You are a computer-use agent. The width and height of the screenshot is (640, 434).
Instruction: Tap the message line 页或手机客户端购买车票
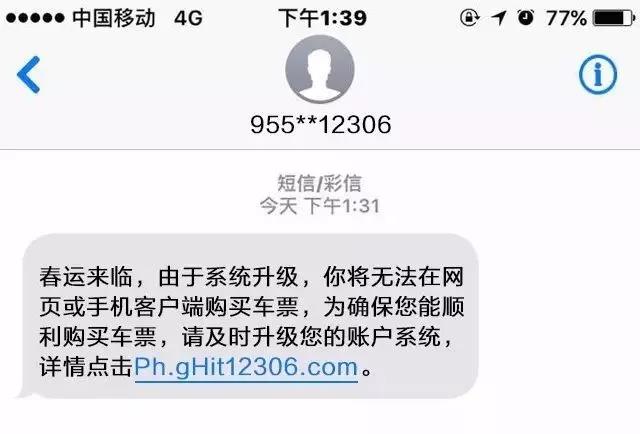coord(169,307)
